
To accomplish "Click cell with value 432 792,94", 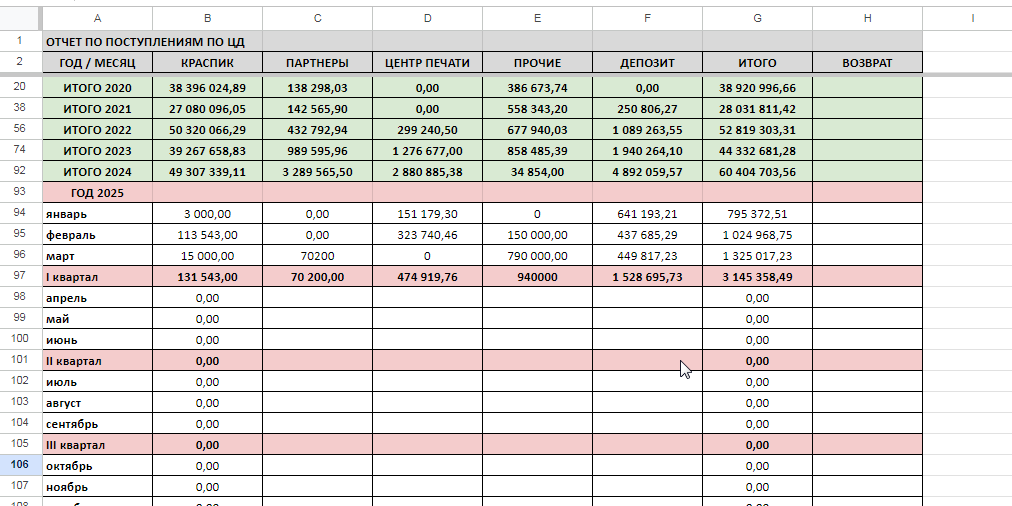I will click(318, 130).
